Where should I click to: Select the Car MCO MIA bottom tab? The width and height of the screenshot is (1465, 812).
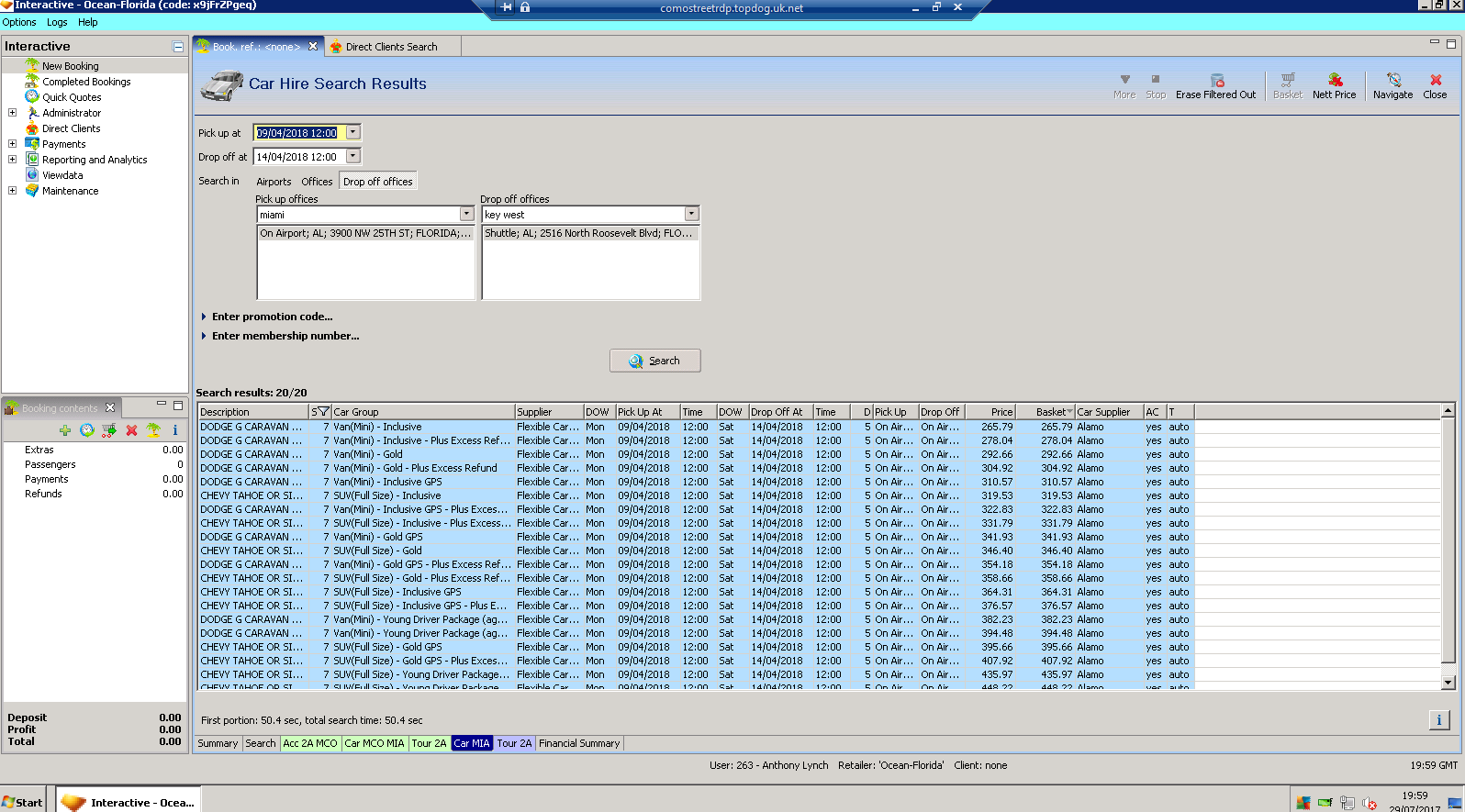[x=375, y=743]
